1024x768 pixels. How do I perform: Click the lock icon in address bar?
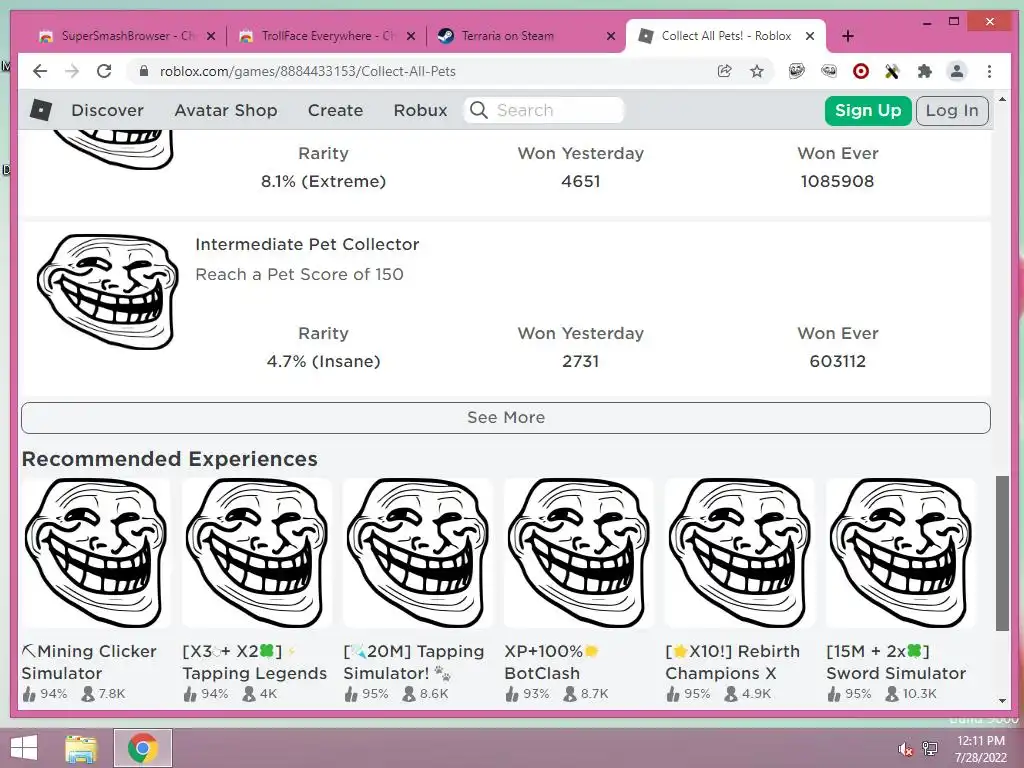tap(144, 71)
